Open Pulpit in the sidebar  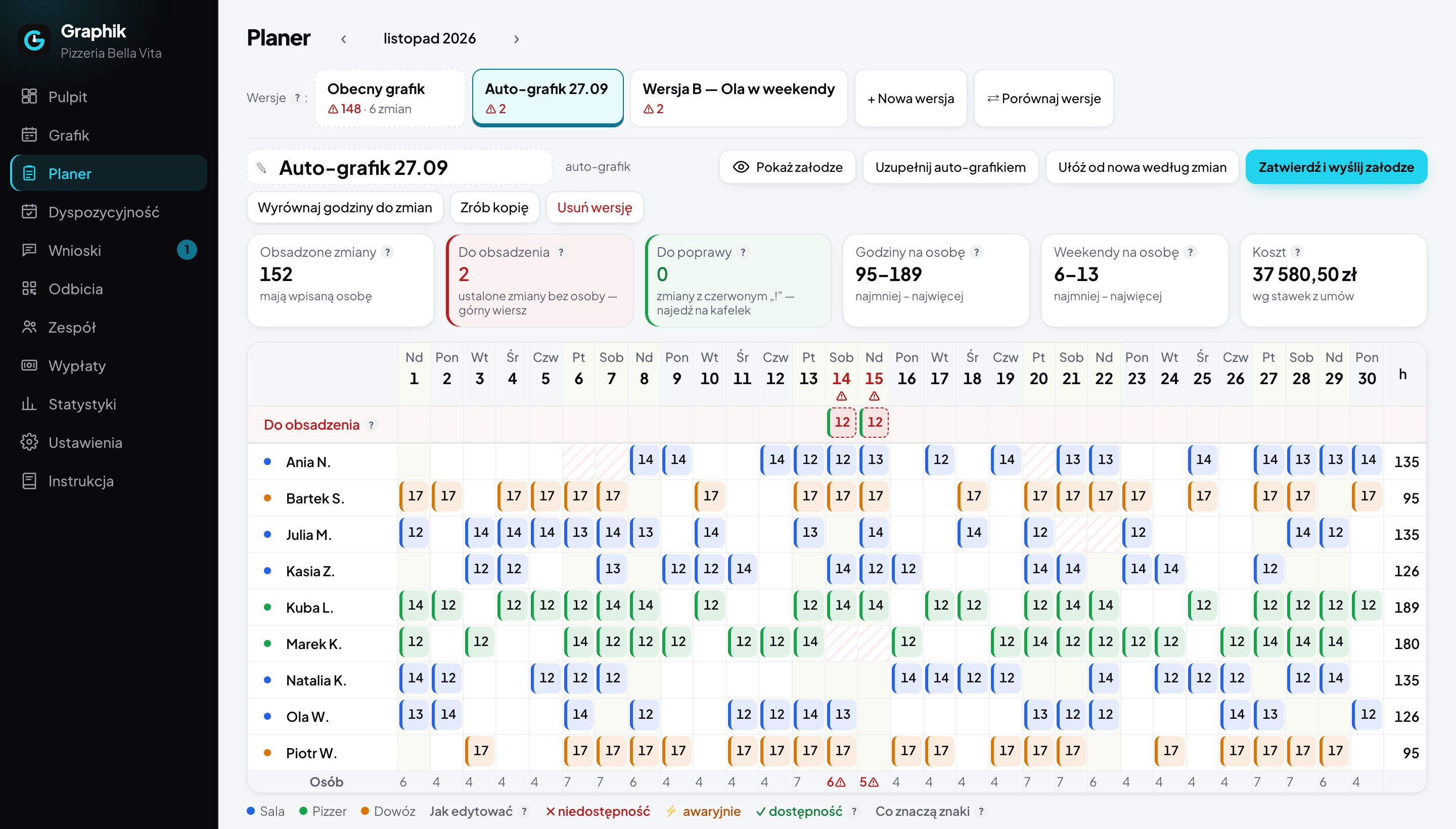[x=108, y=97]
